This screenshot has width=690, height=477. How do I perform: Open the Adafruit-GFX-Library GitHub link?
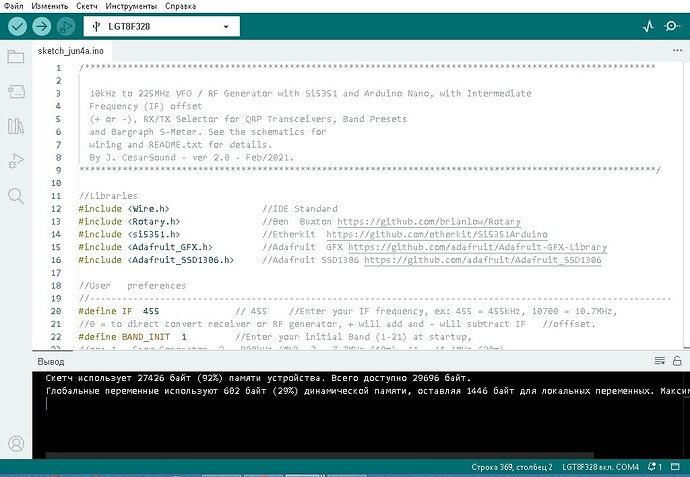point(477,247)
